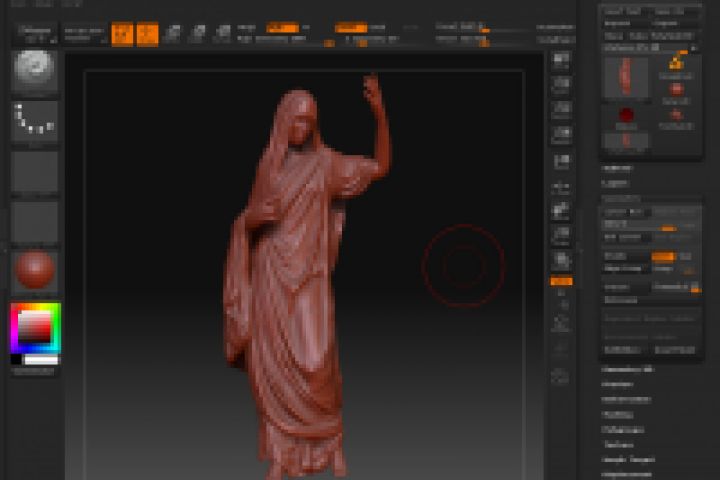Click the Clone tool button
The width and height of the screenshot is (720, 480).
tap(613, 35)
